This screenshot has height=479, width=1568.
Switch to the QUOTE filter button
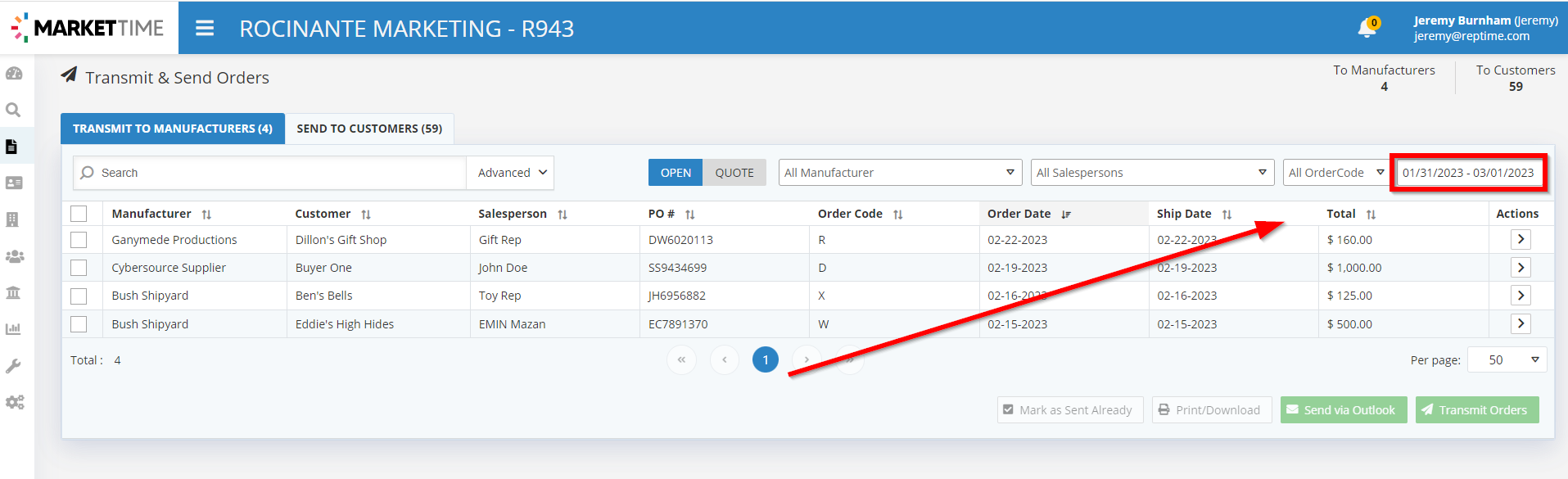[734, 173]
